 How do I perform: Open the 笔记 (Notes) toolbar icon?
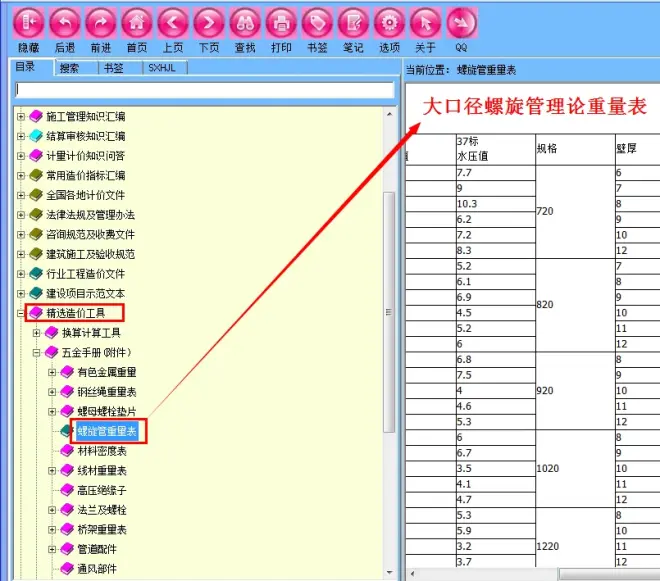tap(353, 22)
